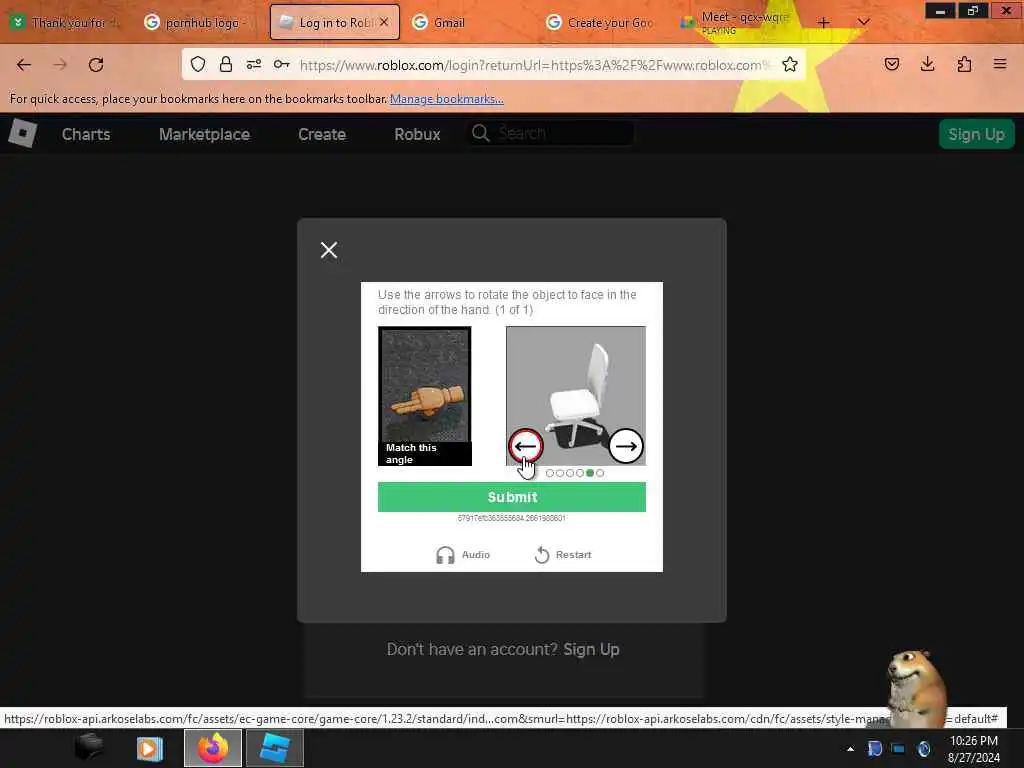This screenshot has width=1024, height=768.
Task: Go back in browser history
Action: point(24,65)
